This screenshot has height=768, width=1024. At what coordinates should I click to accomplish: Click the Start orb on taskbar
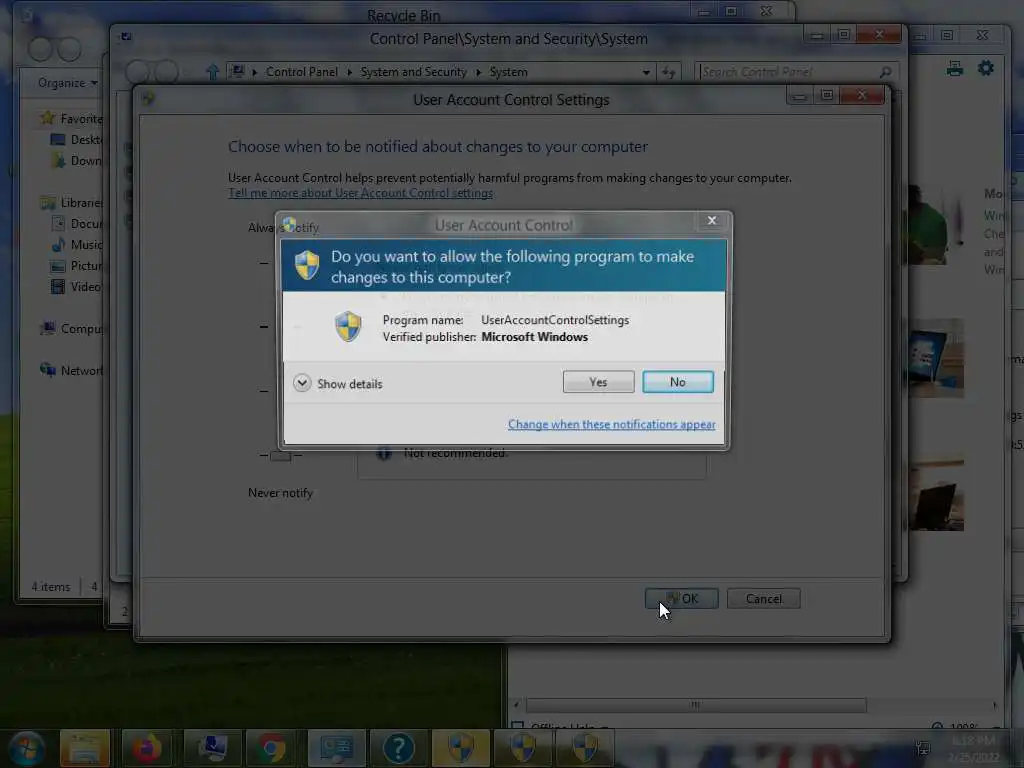pyautogui.click(x=27, y=748)
